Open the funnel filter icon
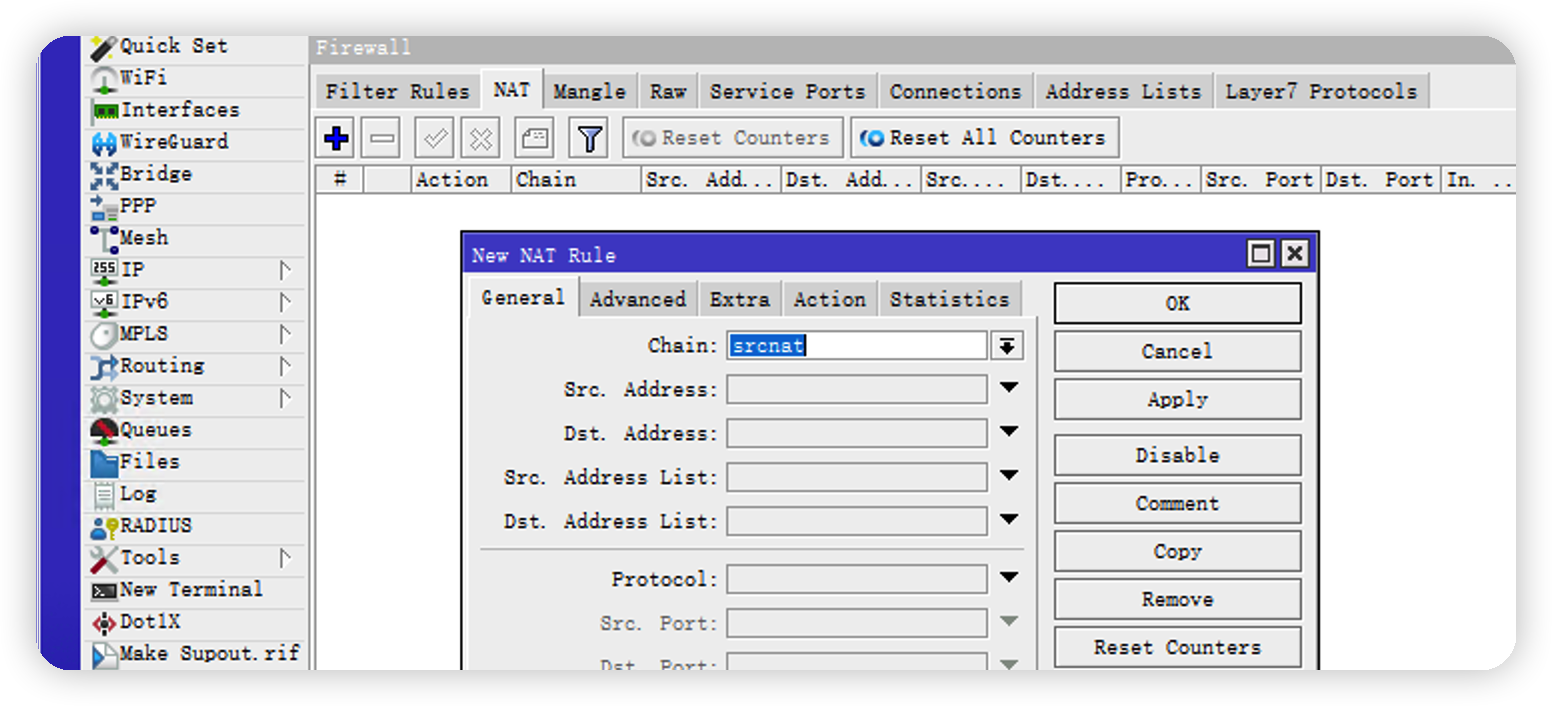Viewport: 1552px width, 706px height. pos(589,138)
